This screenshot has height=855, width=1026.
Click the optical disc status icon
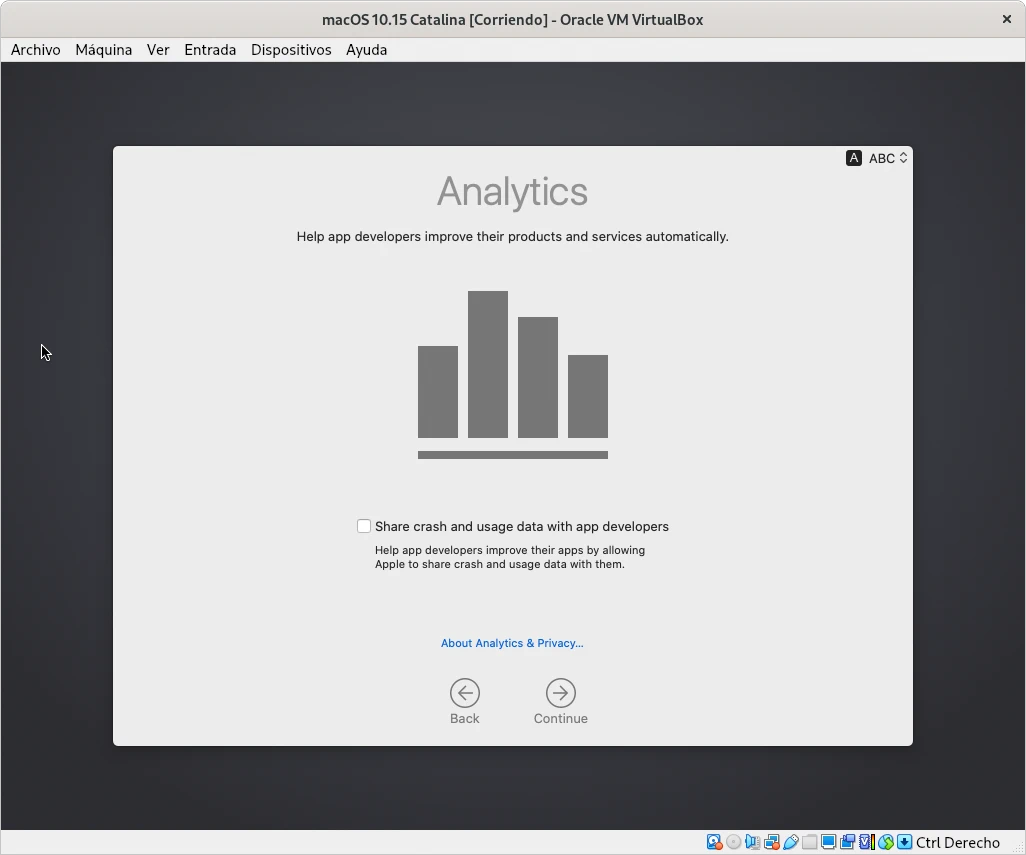(733, 842)
